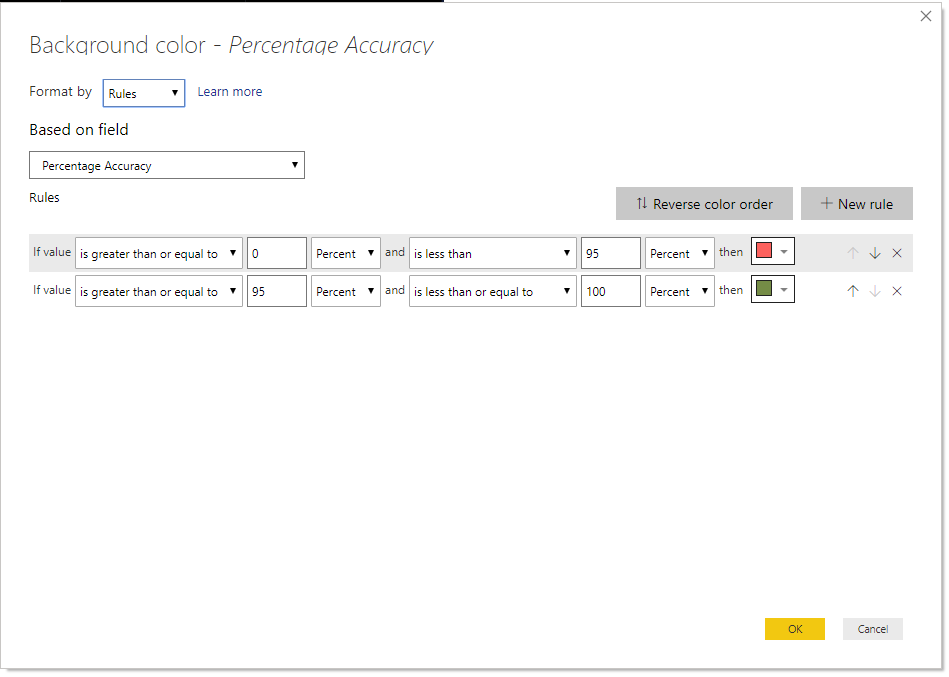Click Reverse color order button
949x677 pixels.
pos(704,204)
